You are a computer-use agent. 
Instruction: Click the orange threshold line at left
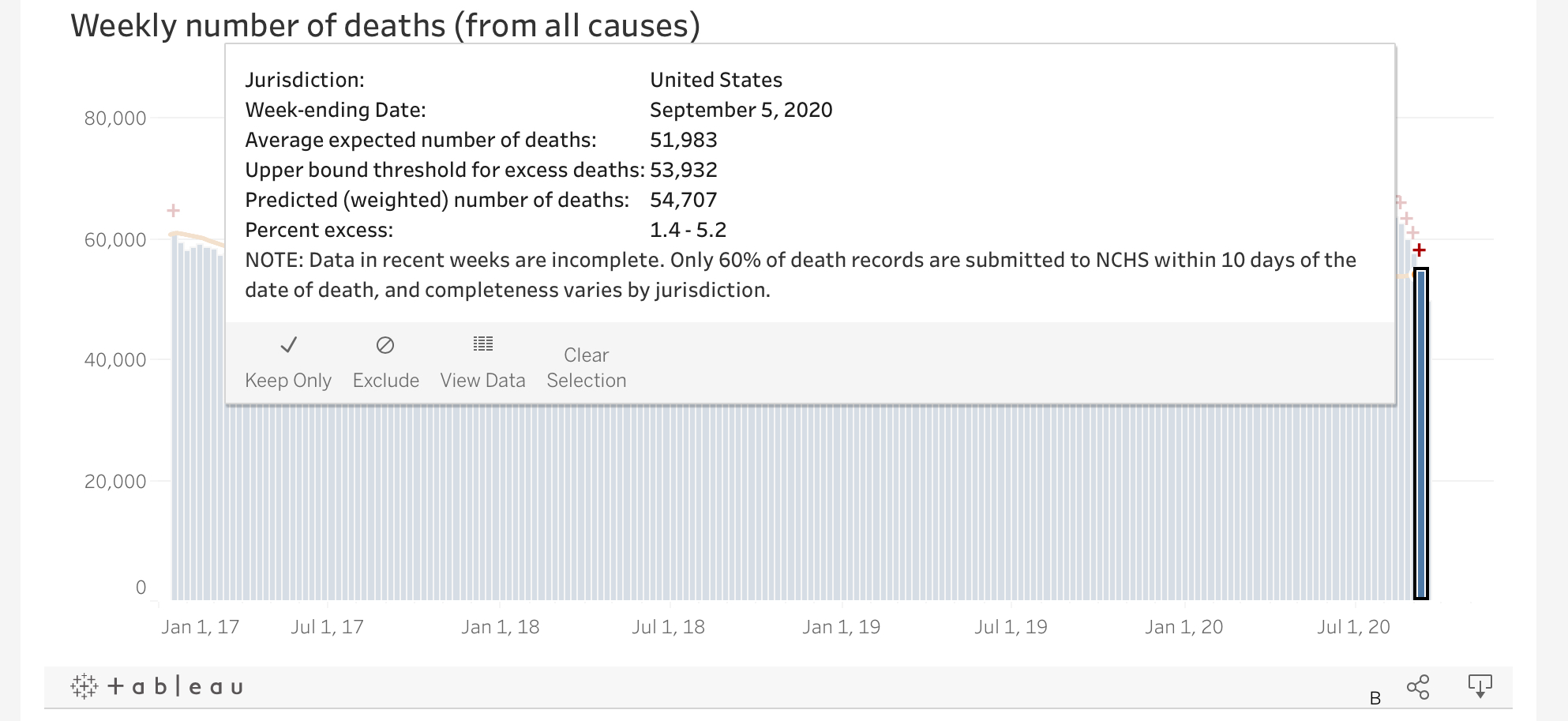[x=193, y=236]
